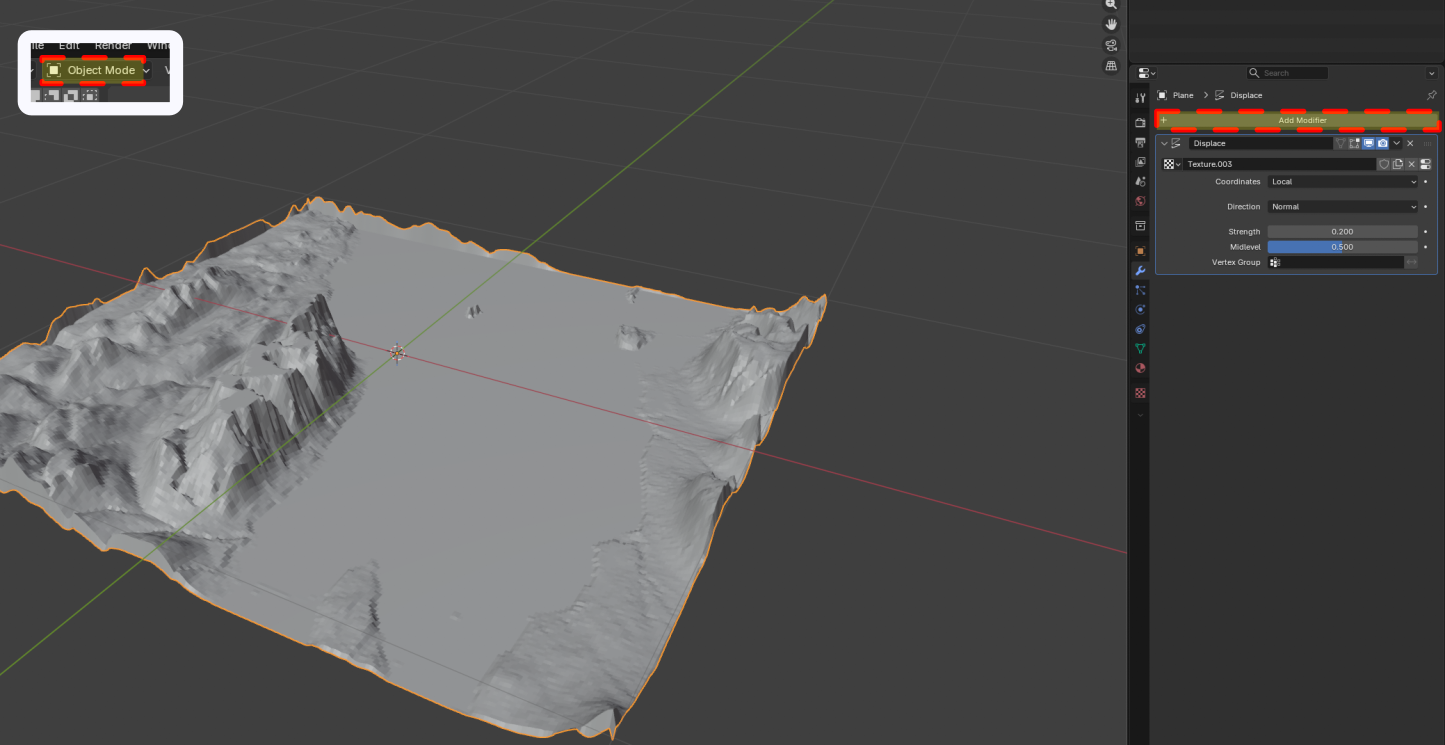Open the Collection properties tab
The height and width of the screenshot is (745, 1445).
tap(1140, 226)
